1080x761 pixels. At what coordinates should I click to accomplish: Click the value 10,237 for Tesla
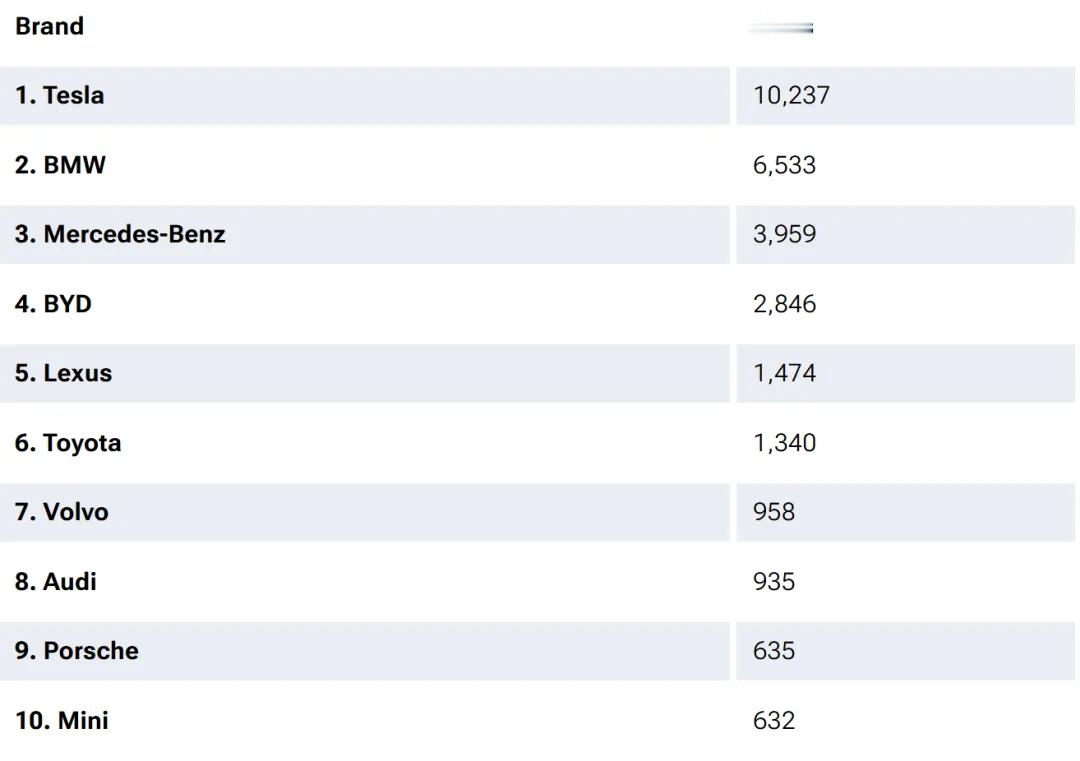(x=791, y=95)
